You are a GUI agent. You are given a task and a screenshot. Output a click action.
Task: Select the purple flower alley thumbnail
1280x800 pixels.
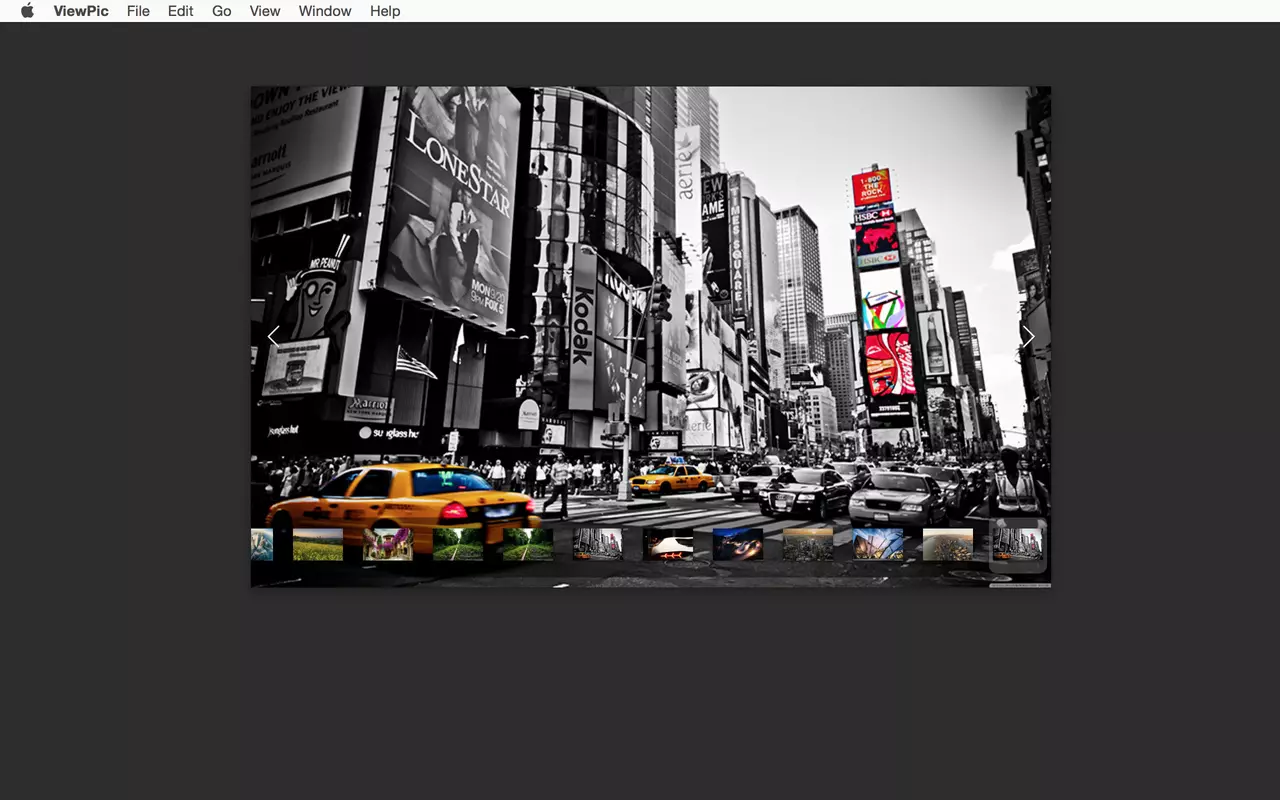click(x=388, y=545)
